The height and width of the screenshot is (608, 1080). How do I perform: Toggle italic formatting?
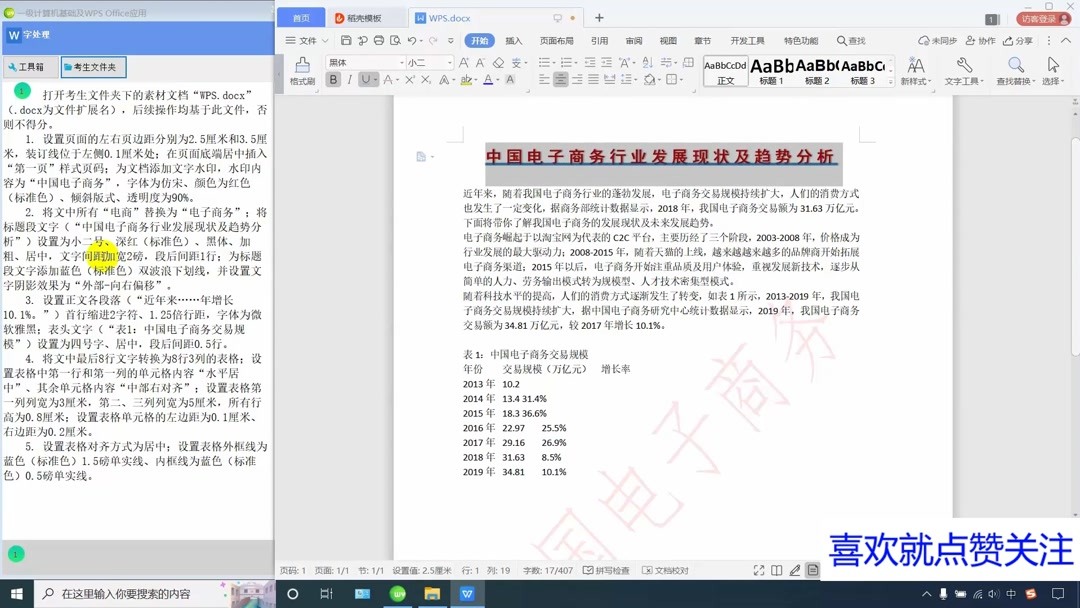[x=350, y=79]
